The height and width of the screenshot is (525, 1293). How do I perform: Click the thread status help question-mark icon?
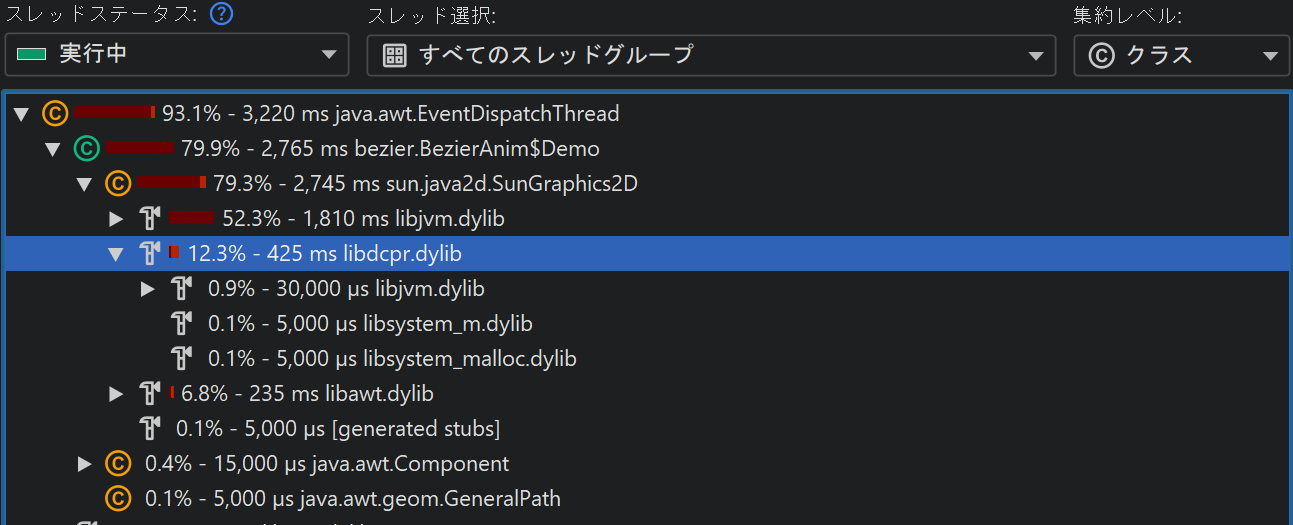tap(221, 15)
